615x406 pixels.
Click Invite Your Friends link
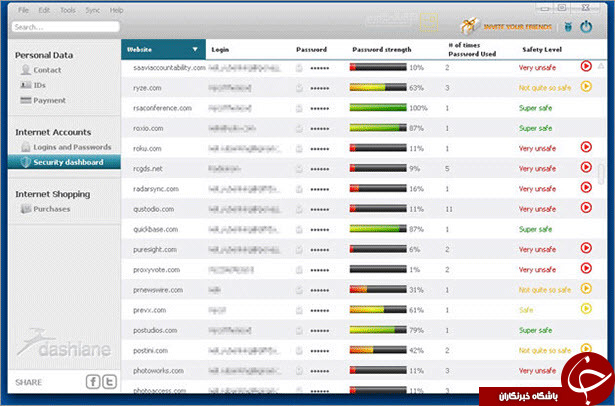tap(518, 27)
